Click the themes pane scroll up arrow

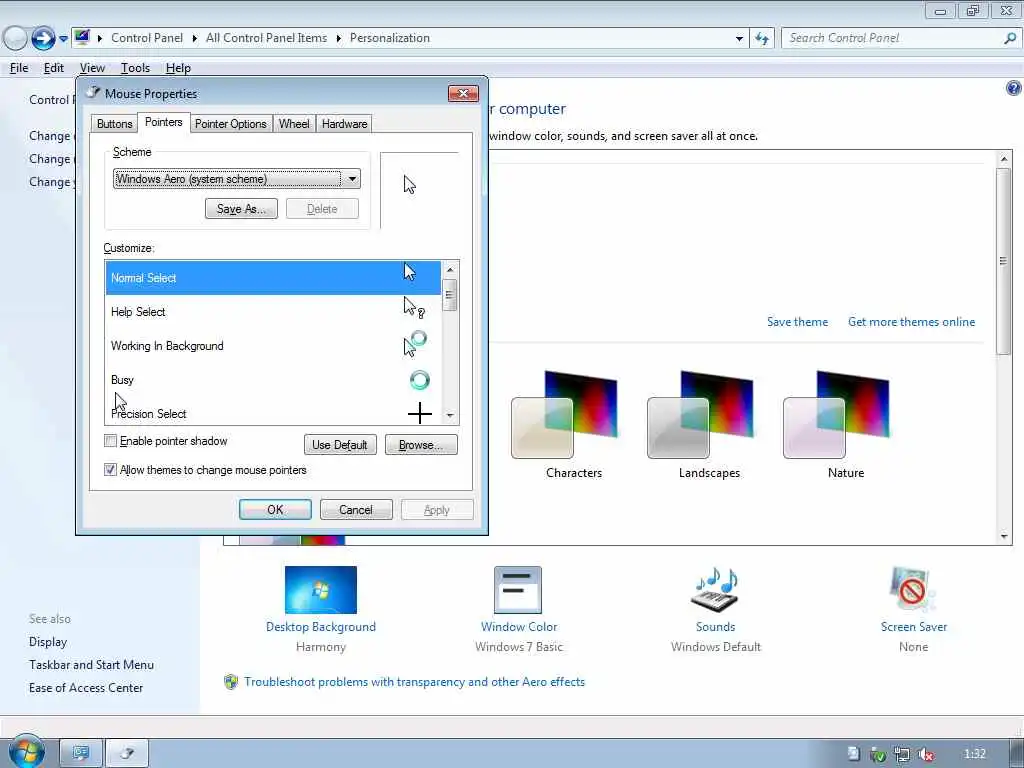1004,159
